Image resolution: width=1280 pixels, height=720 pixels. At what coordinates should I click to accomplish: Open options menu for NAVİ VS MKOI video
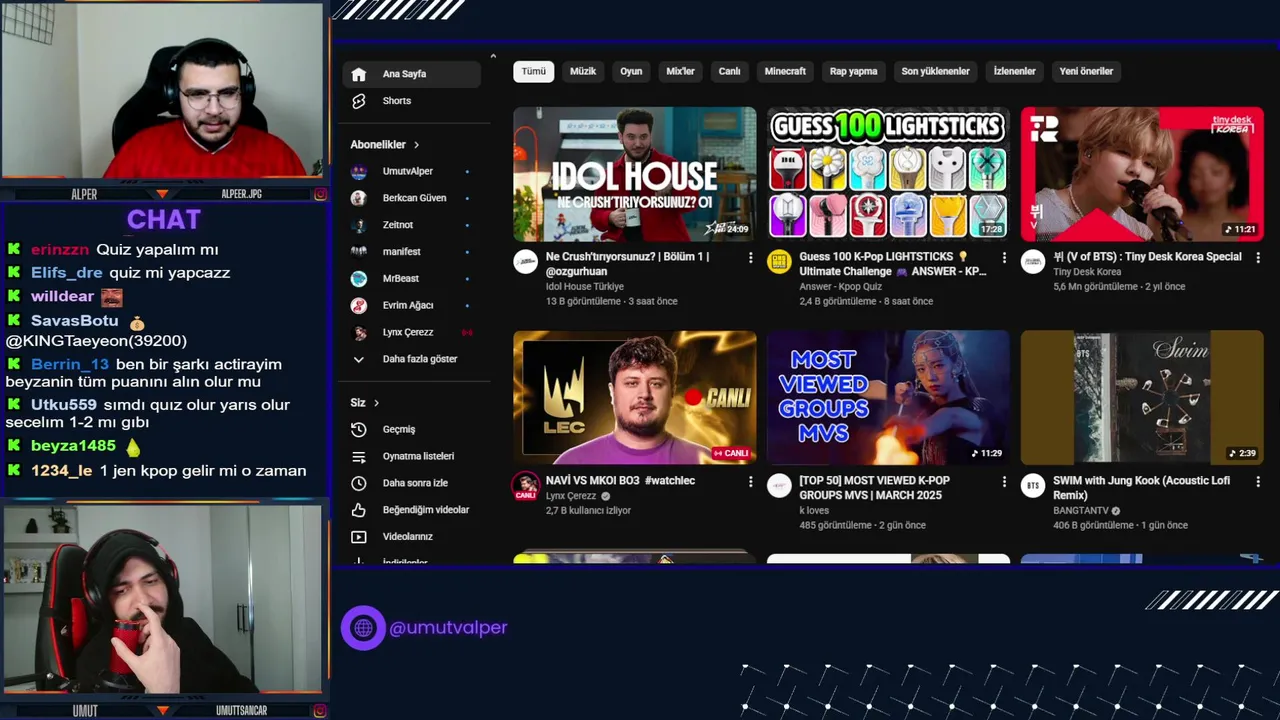coord(750,482)
